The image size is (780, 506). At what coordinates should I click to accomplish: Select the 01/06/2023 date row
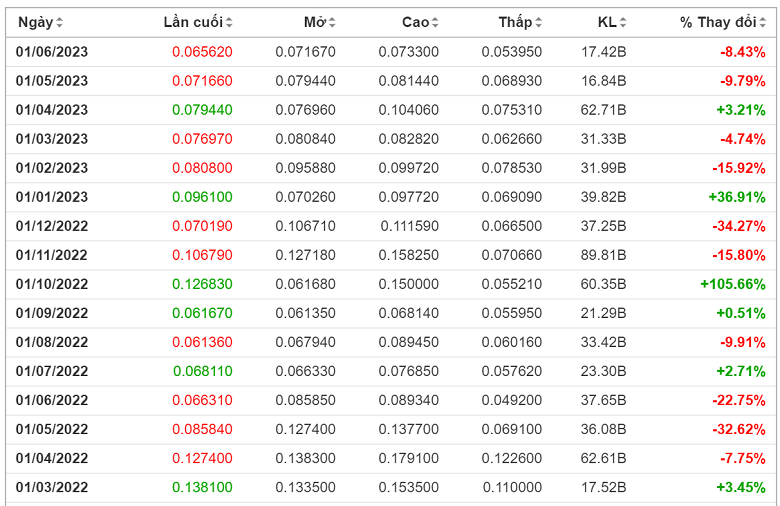pos(52,52)
